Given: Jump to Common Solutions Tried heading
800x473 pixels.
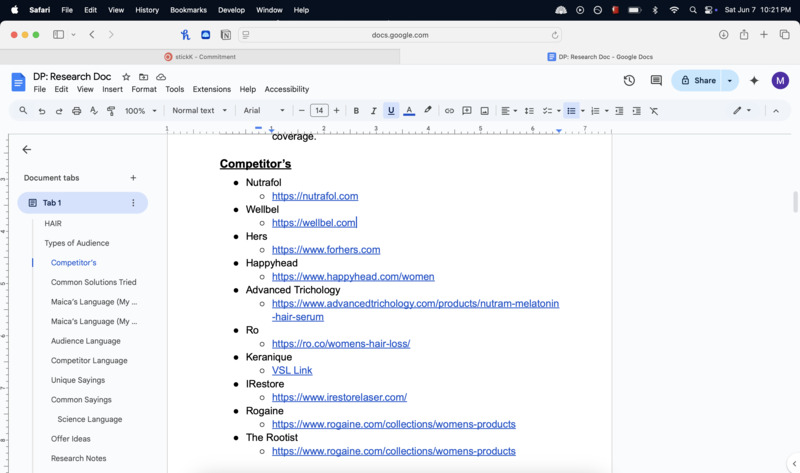Looking at the screenshot, I should click(x=93, y=282).
